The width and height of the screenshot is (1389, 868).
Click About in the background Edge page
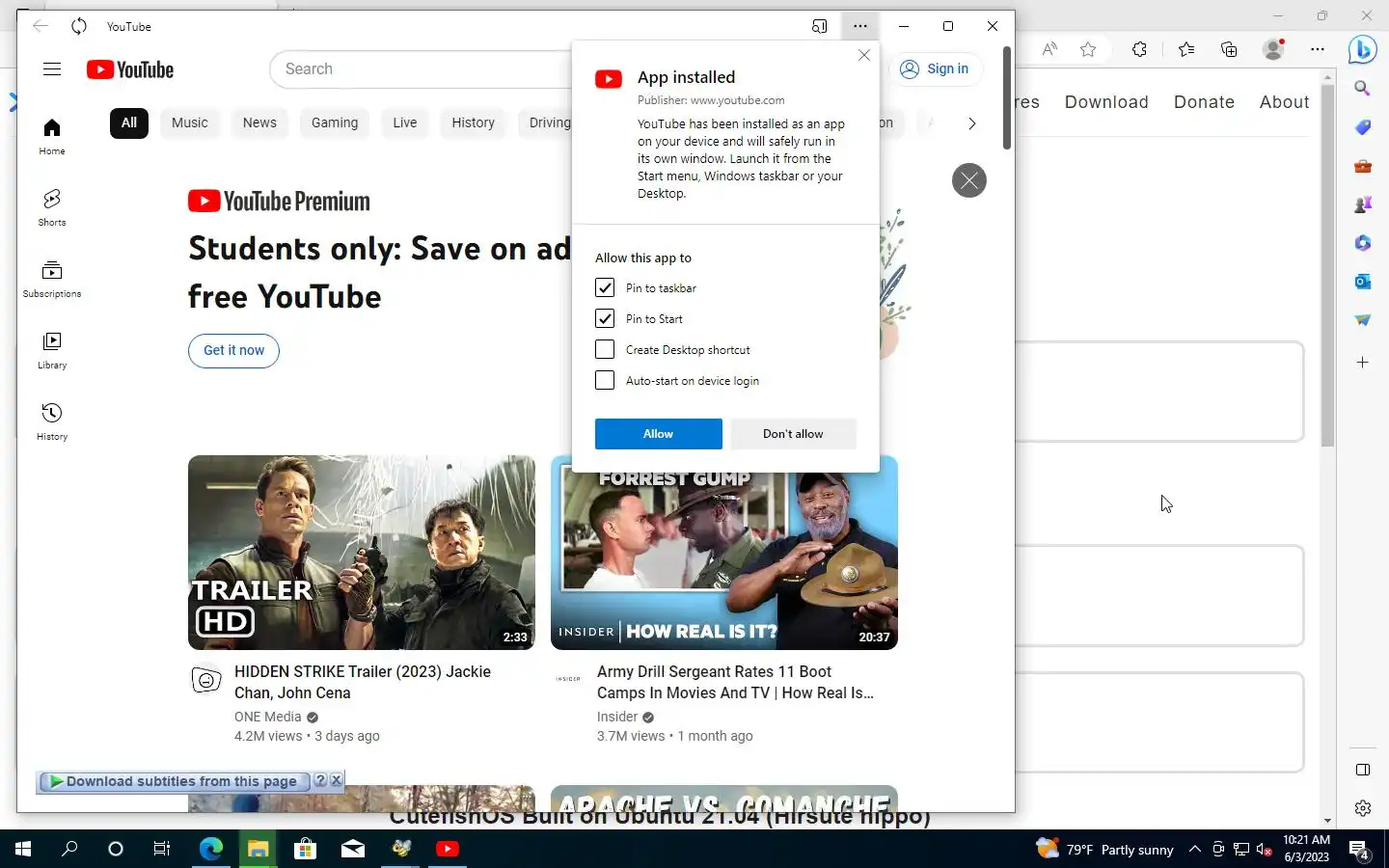click(1284, 102)
